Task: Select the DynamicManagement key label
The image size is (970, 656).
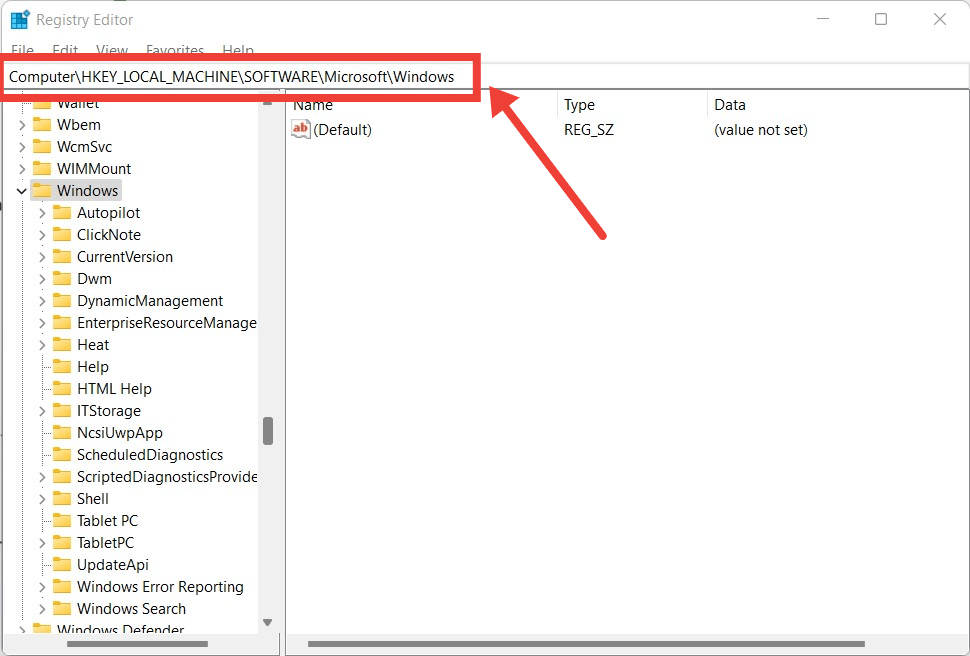Action: tap(150, 301)
